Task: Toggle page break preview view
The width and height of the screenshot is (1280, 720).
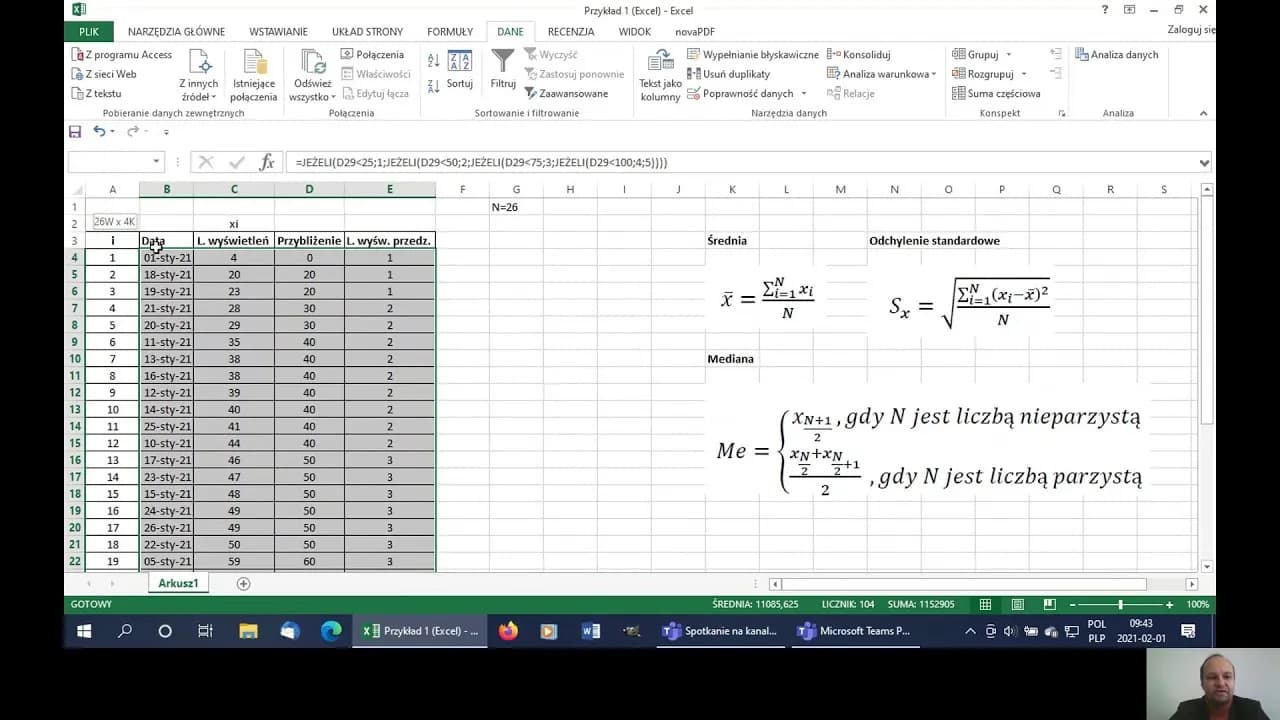Action: [x=1049, y=605]
